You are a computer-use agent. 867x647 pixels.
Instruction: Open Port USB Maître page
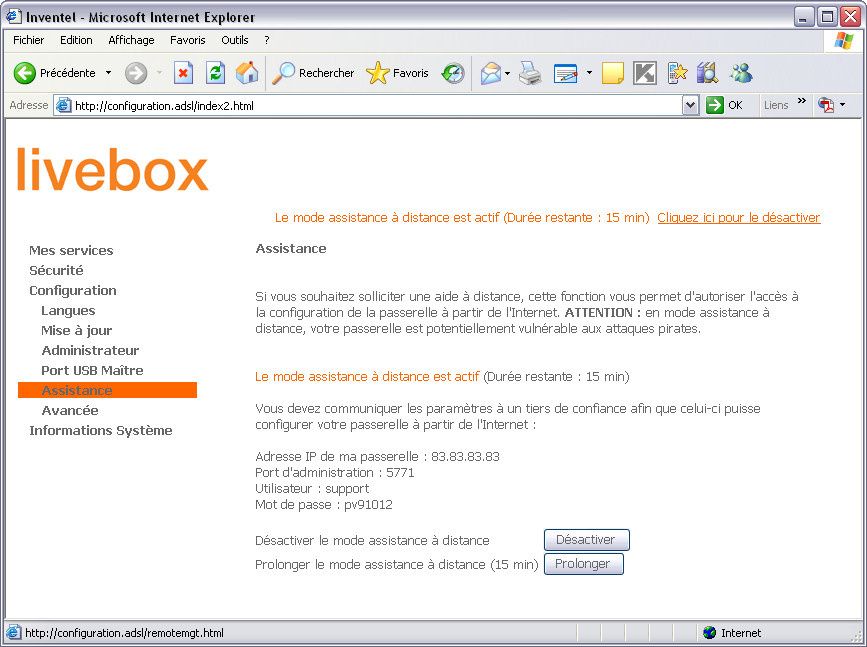92,370
